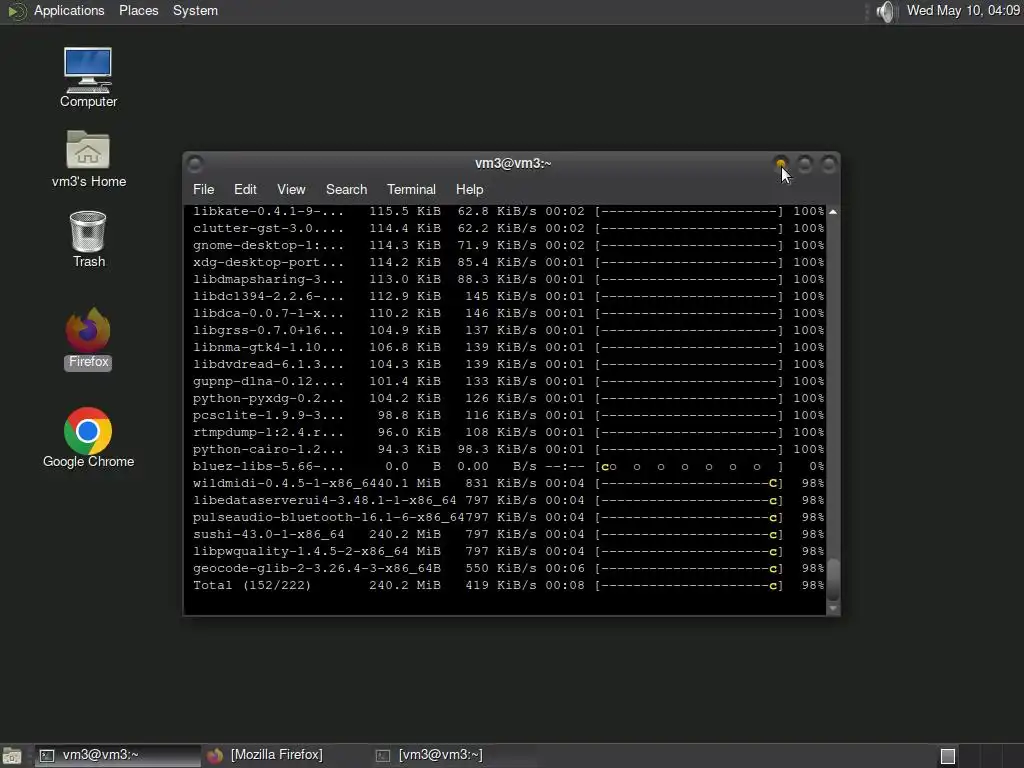Click the text 'libpwquality-1.4.5-2-x86_64'
The height and width of the screenshot is (768, 1024).
[300, 551]
